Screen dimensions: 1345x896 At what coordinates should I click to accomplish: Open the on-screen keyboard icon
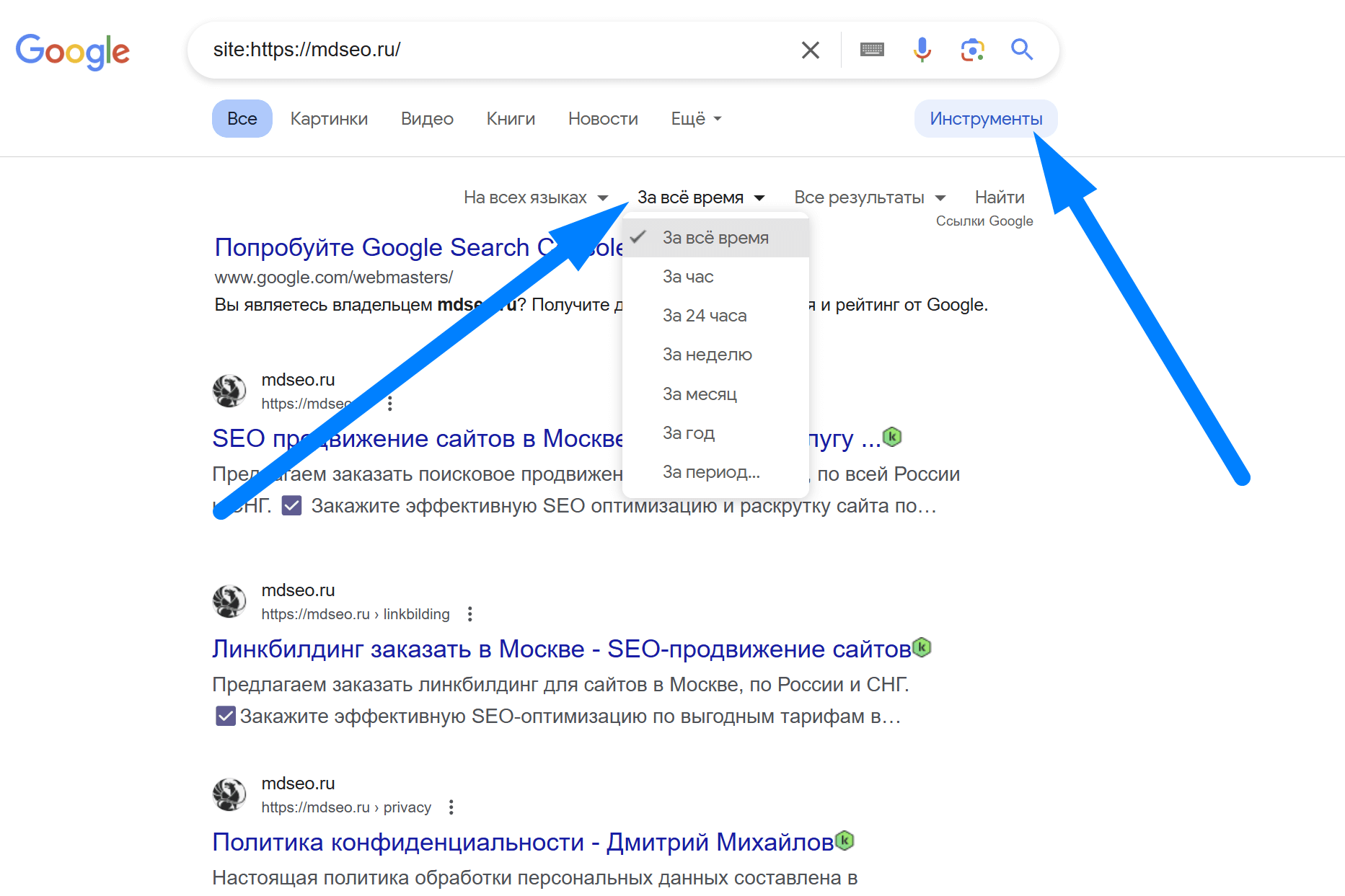point(872,50)
